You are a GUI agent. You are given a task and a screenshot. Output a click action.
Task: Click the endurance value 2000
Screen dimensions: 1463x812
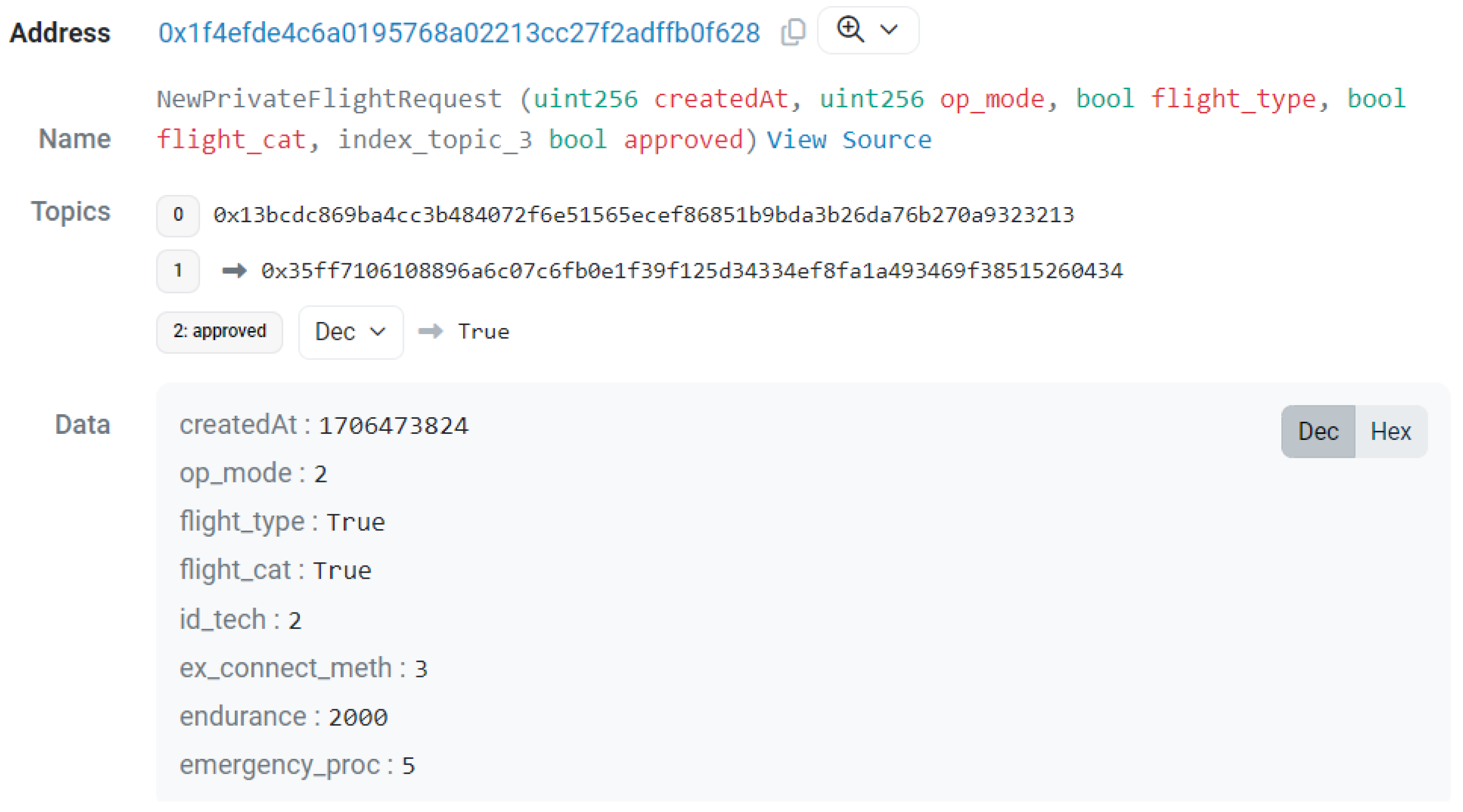[x=358, y=717]
